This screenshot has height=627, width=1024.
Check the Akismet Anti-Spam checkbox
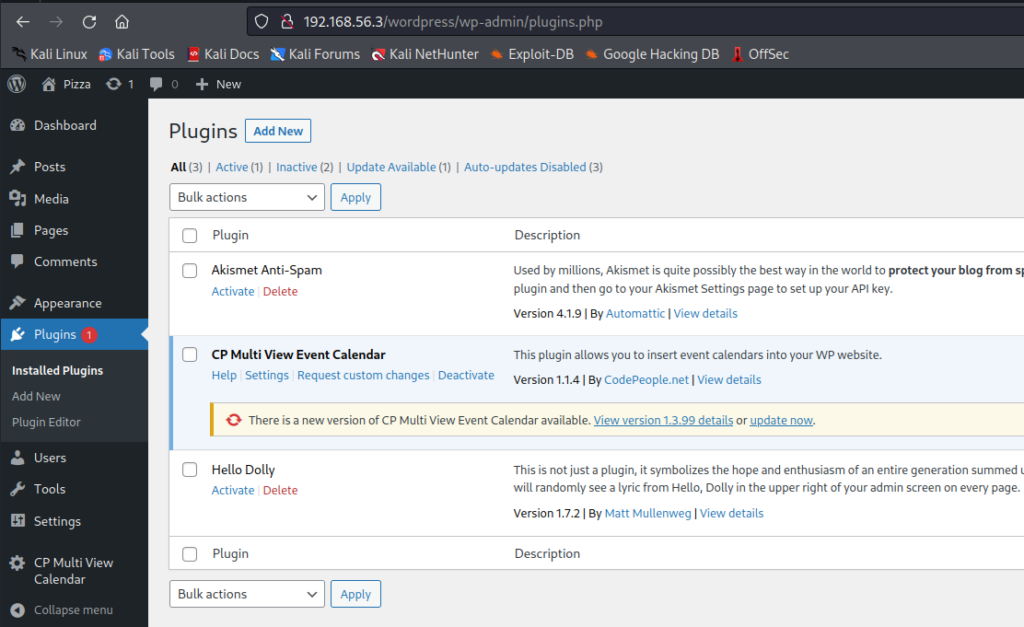(x=189, y=270)
